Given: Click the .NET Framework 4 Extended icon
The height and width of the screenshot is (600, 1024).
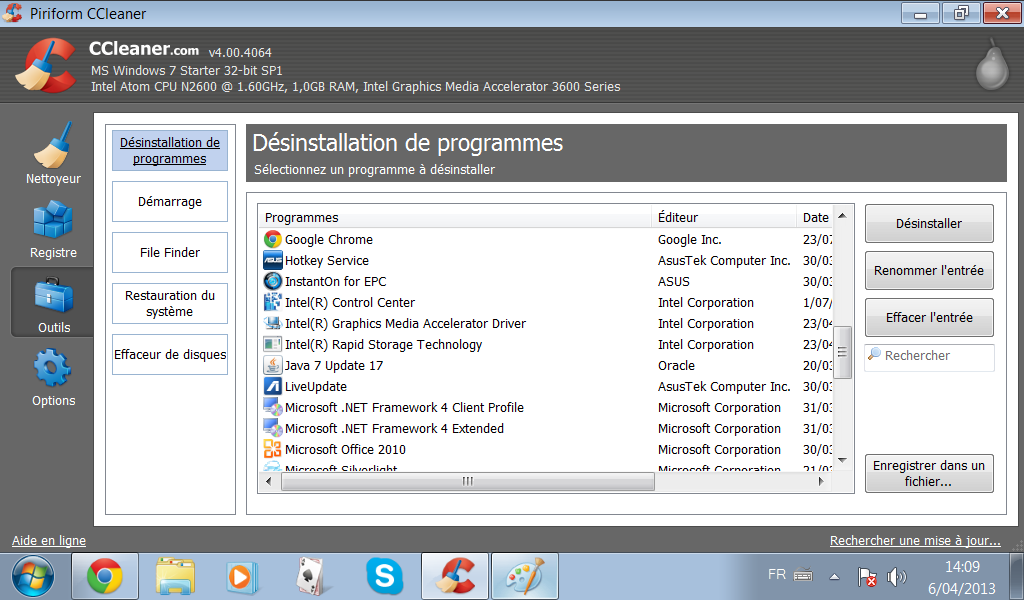Looking at the screenshot, I should (x=272, y=428).
